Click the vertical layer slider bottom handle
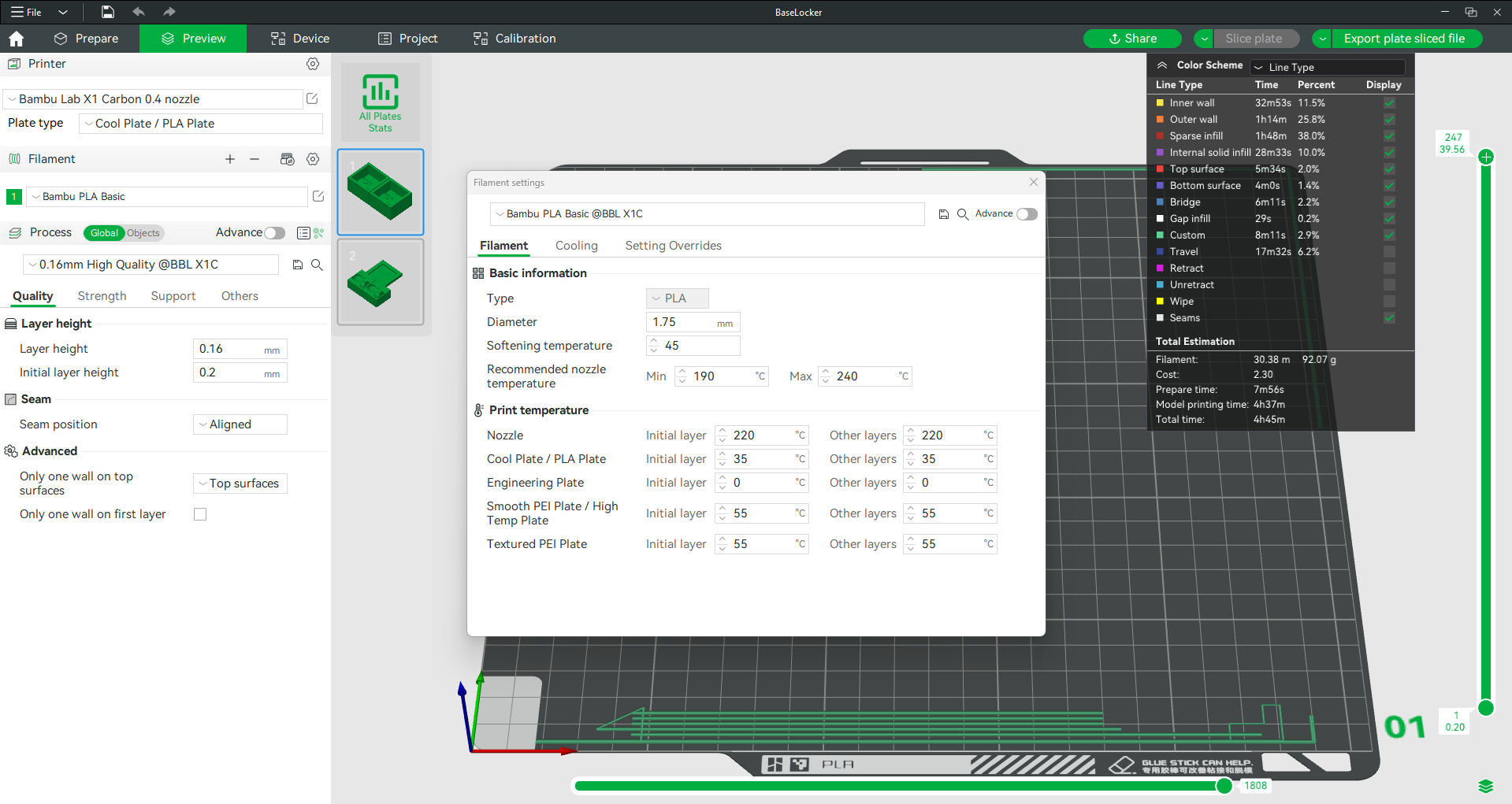 [x=1486, y=708]
